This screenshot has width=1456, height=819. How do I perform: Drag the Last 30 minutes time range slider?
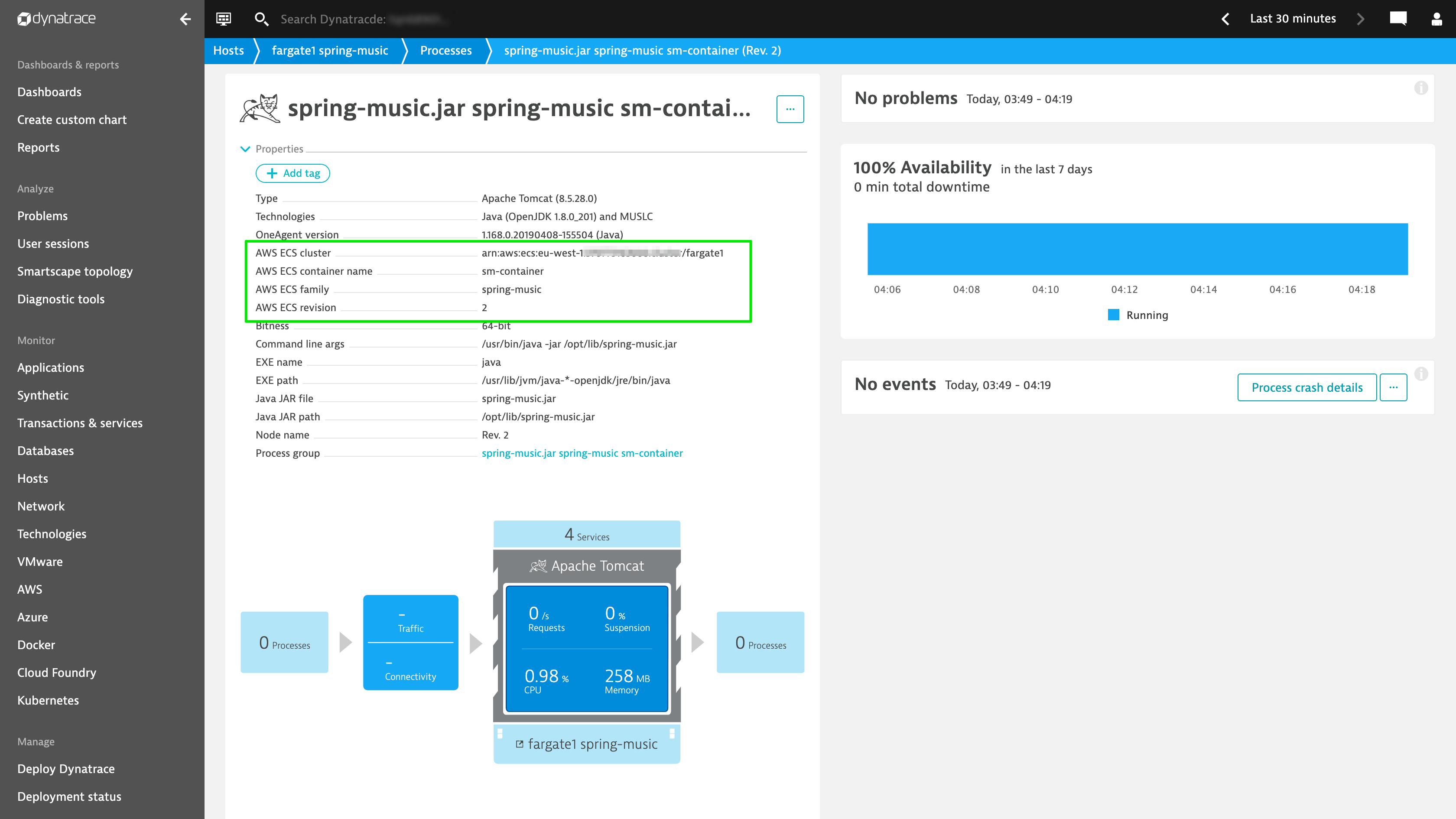1293,19
